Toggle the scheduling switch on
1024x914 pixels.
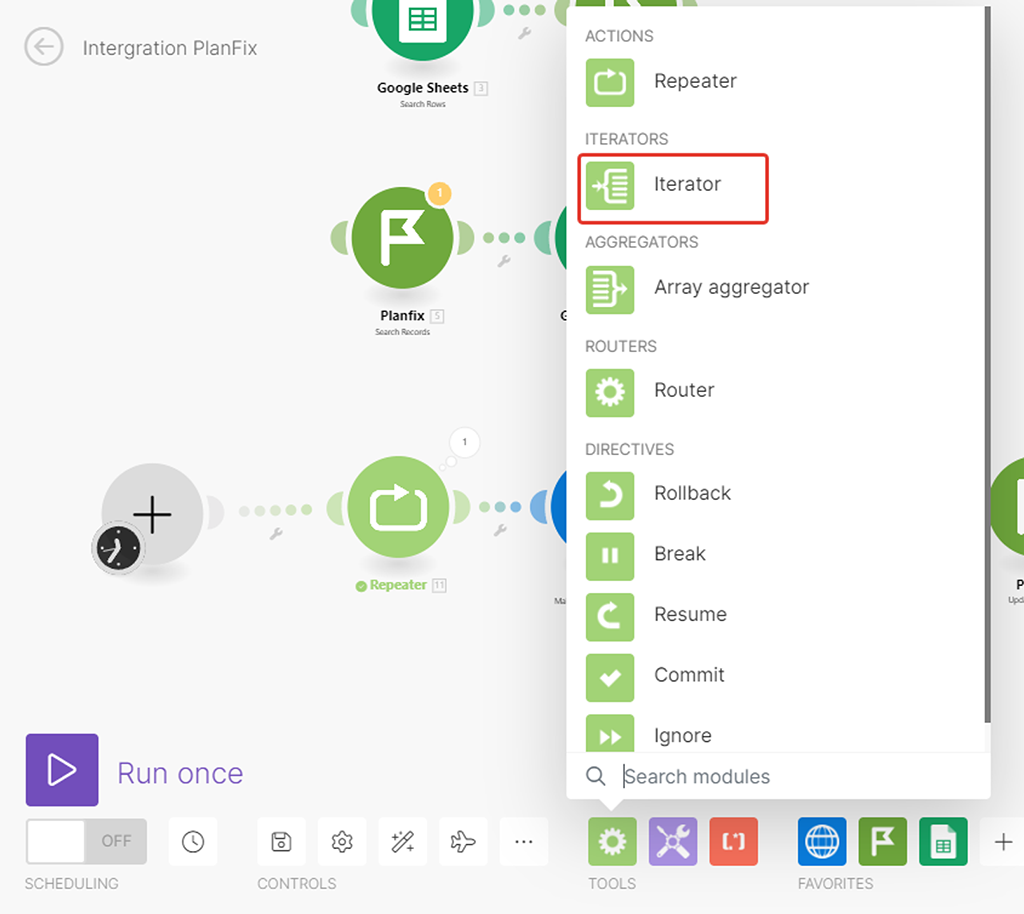[86, 841]
